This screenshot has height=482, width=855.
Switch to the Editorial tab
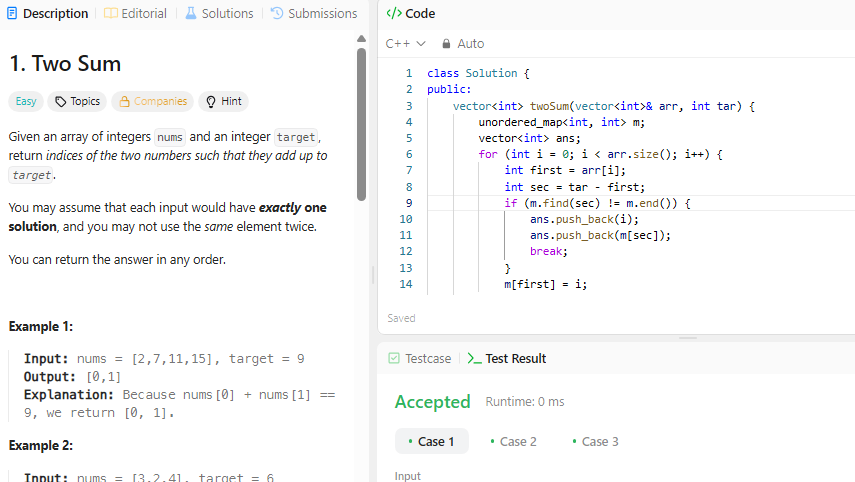(135, 13)
